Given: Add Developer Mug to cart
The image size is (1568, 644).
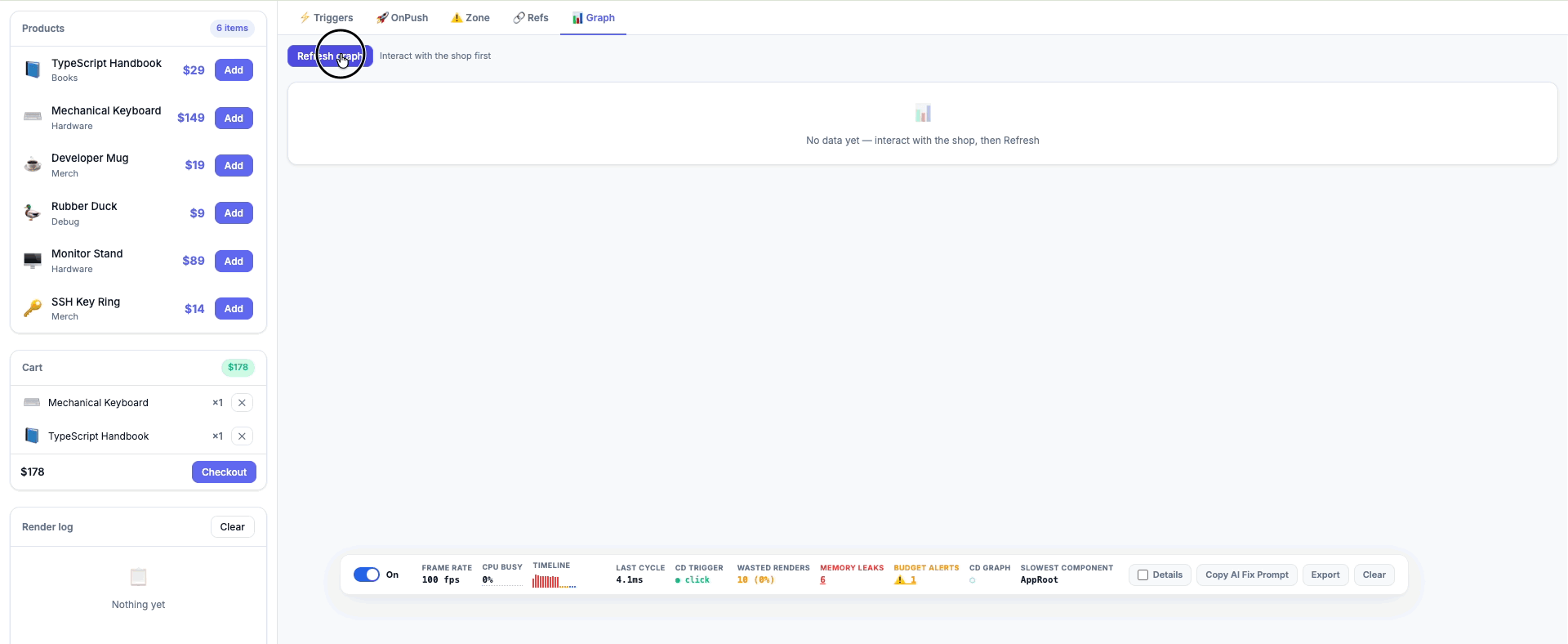Looking at the screenshot, I should point(234,165).
